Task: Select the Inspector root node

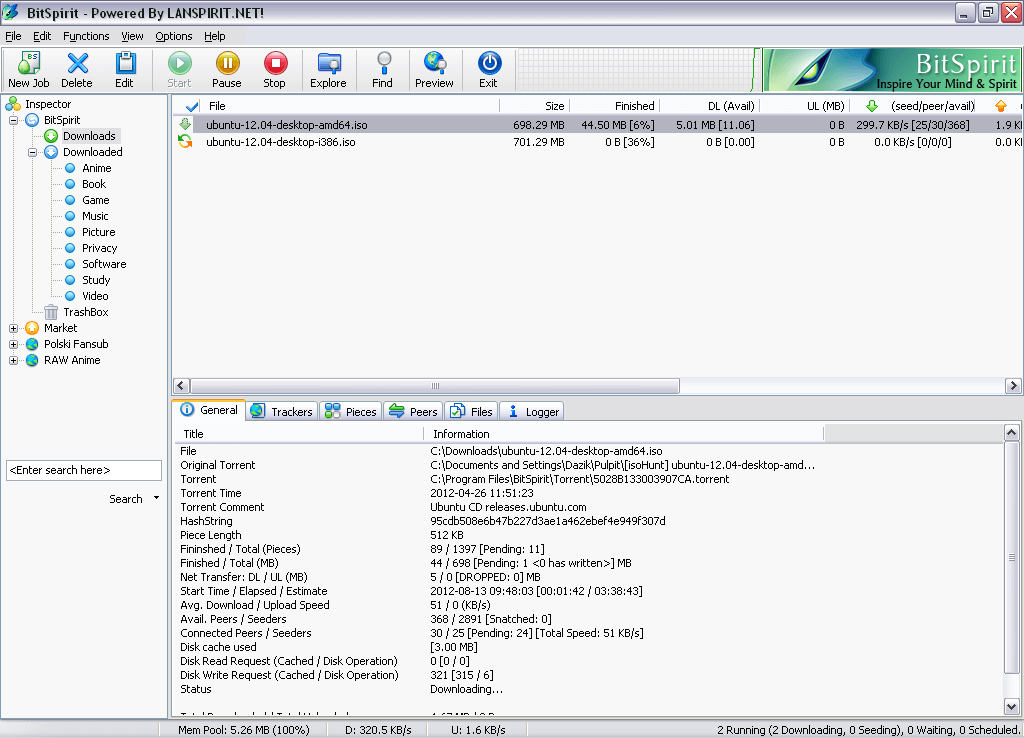Action: [x=38, y=104]
